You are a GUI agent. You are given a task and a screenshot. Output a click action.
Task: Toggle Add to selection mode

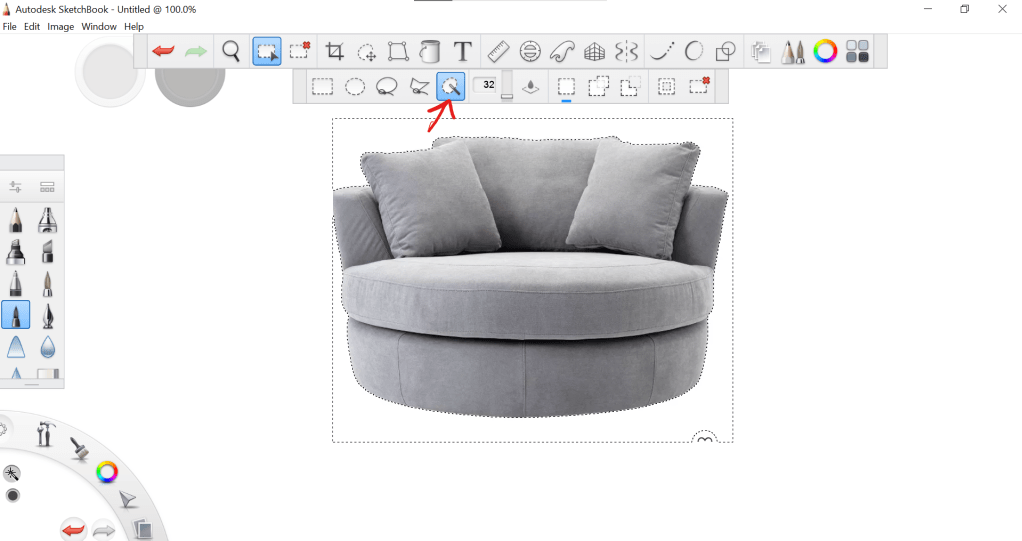click(598, 86)
